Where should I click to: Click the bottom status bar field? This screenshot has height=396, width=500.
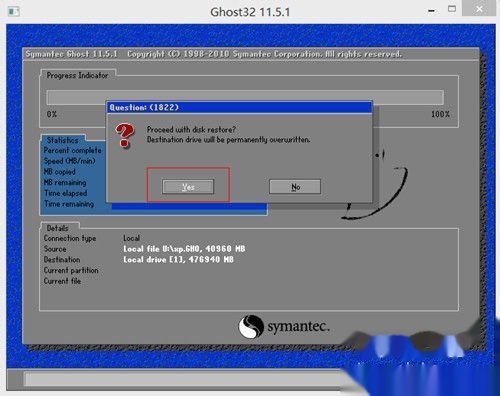pyautogui.click(x=183, y=379)
